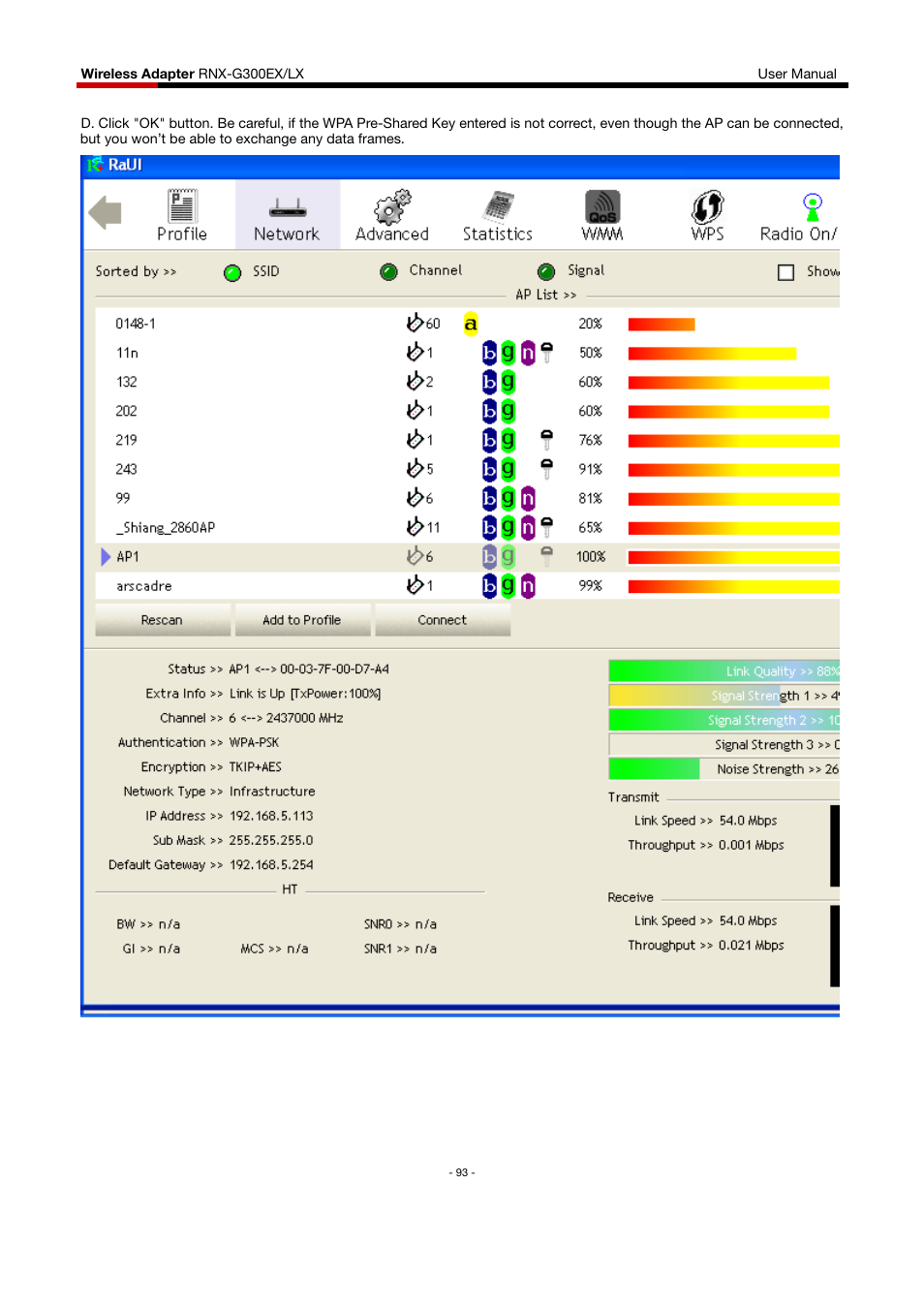The width and height of the screenshot is (924, 1308).
Task: Click the channel 11 icon for _Shiang_2860AP
Action: (x=416, y=526)
